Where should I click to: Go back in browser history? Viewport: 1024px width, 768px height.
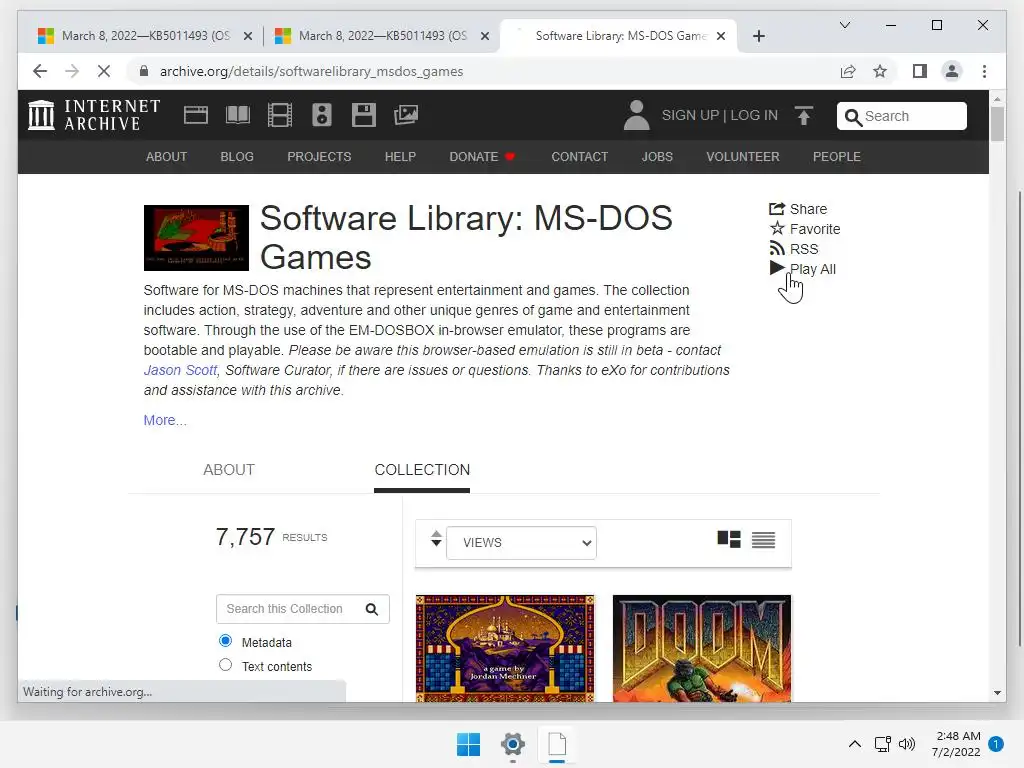point(40,71)
